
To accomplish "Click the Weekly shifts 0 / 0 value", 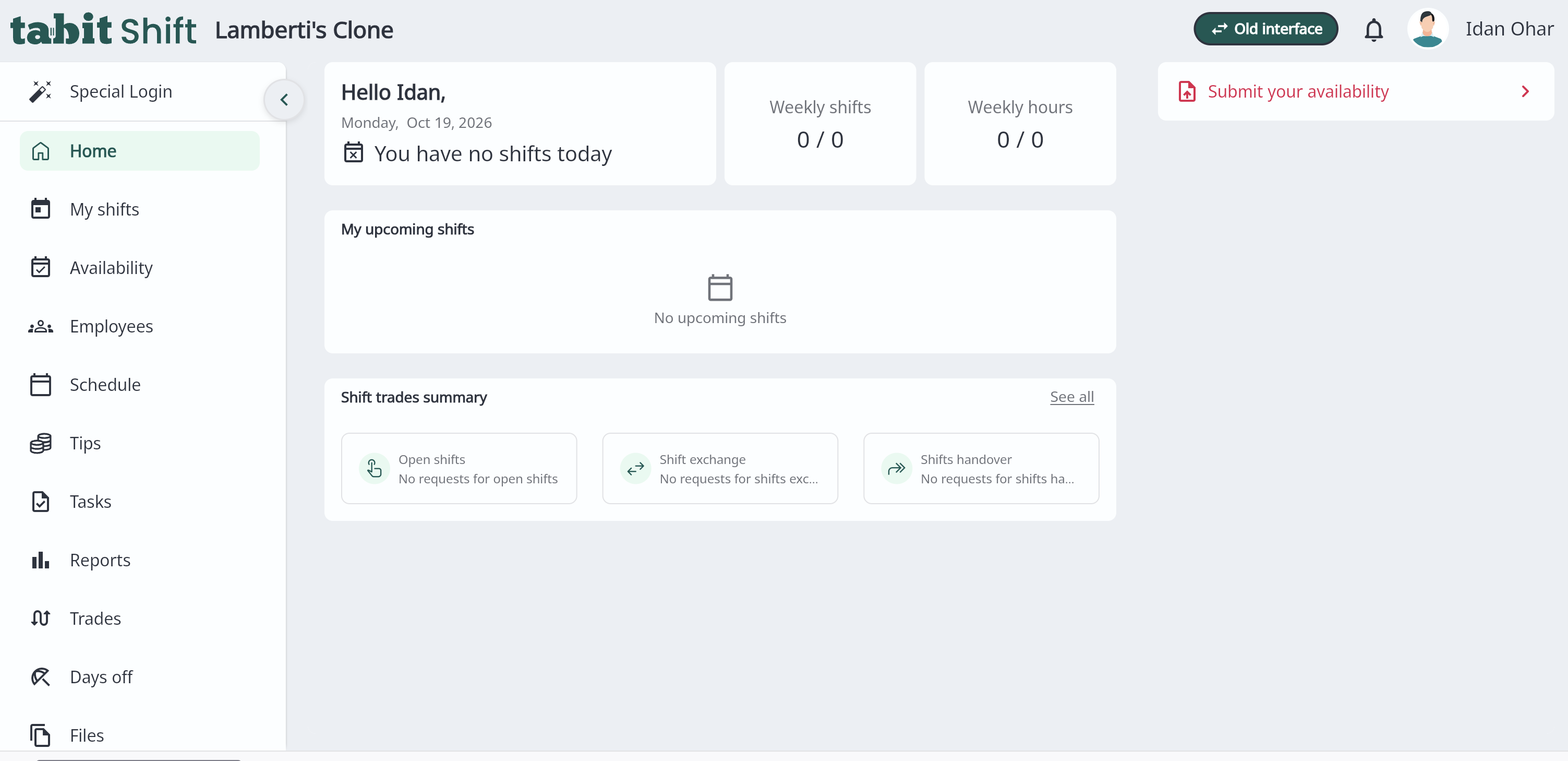I will 820,139.
